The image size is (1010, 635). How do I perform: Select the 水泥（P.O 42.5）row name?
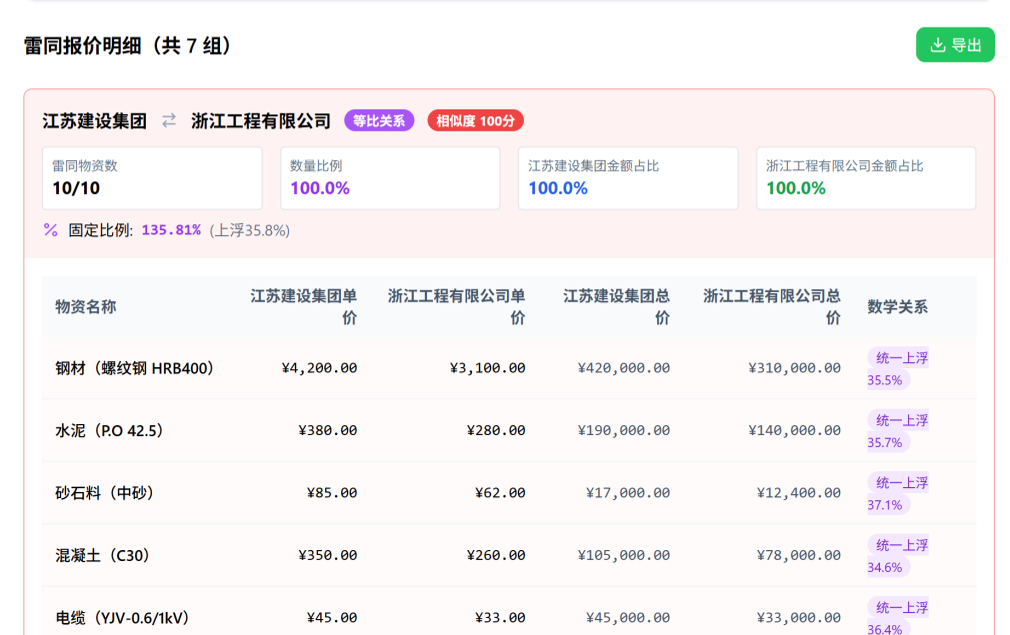click(x=109, y=430)
